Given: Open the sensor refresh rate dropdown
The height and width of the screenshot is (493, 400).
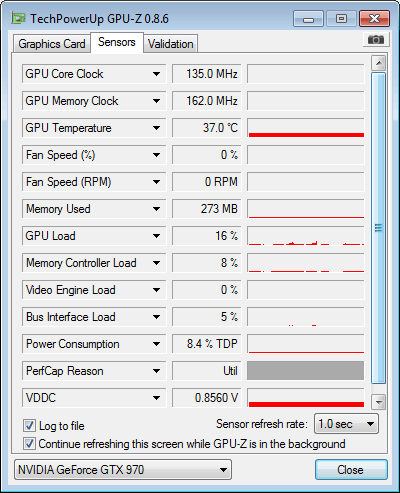Looking at the screenshot, I should coord(346,424).
